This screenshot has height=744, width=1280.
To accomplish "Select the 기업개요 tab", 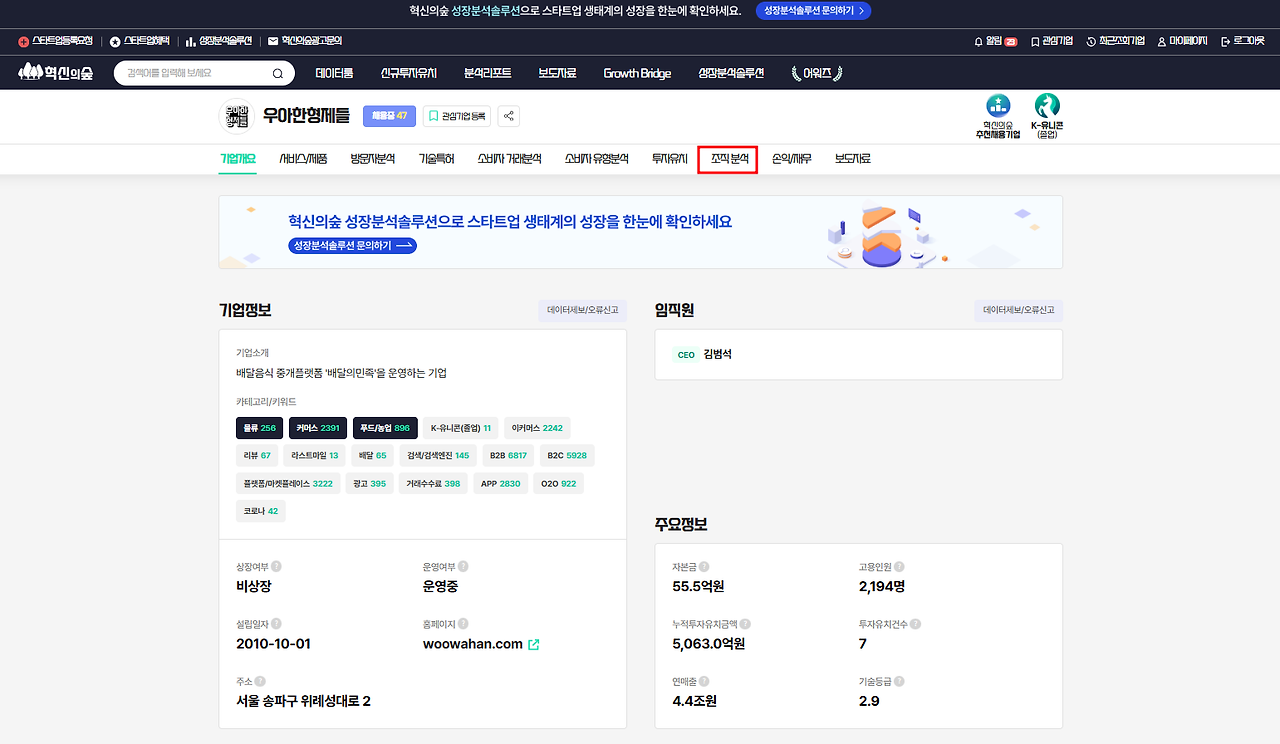I will point(238,158).
